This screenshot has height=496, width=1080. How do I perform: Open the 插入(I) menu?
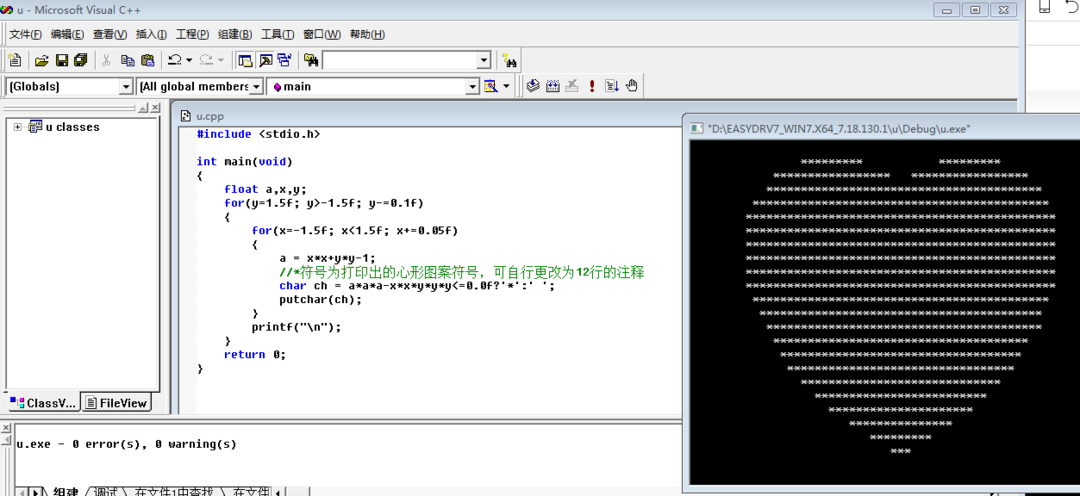[152, 34]
